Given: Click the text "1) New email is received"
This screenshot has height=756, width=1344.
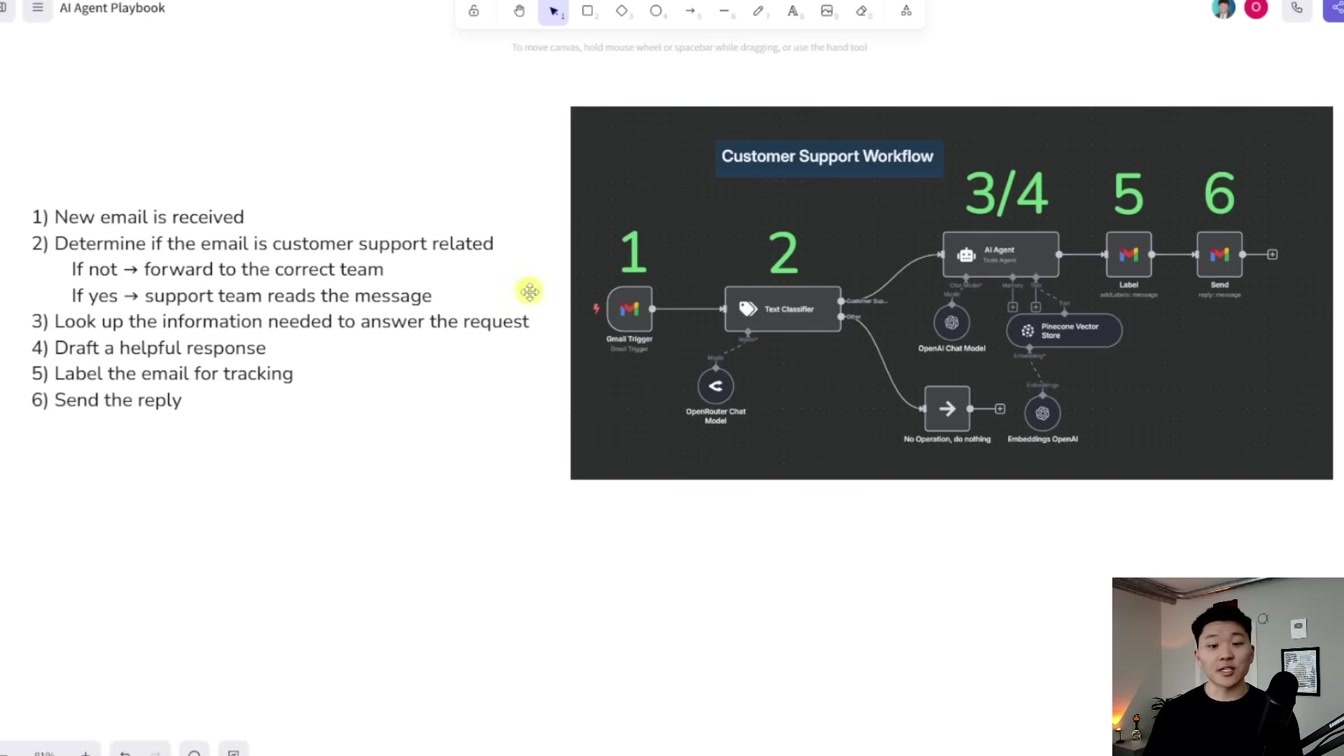Looking at the screenshot, I should (x=138, y=217).
